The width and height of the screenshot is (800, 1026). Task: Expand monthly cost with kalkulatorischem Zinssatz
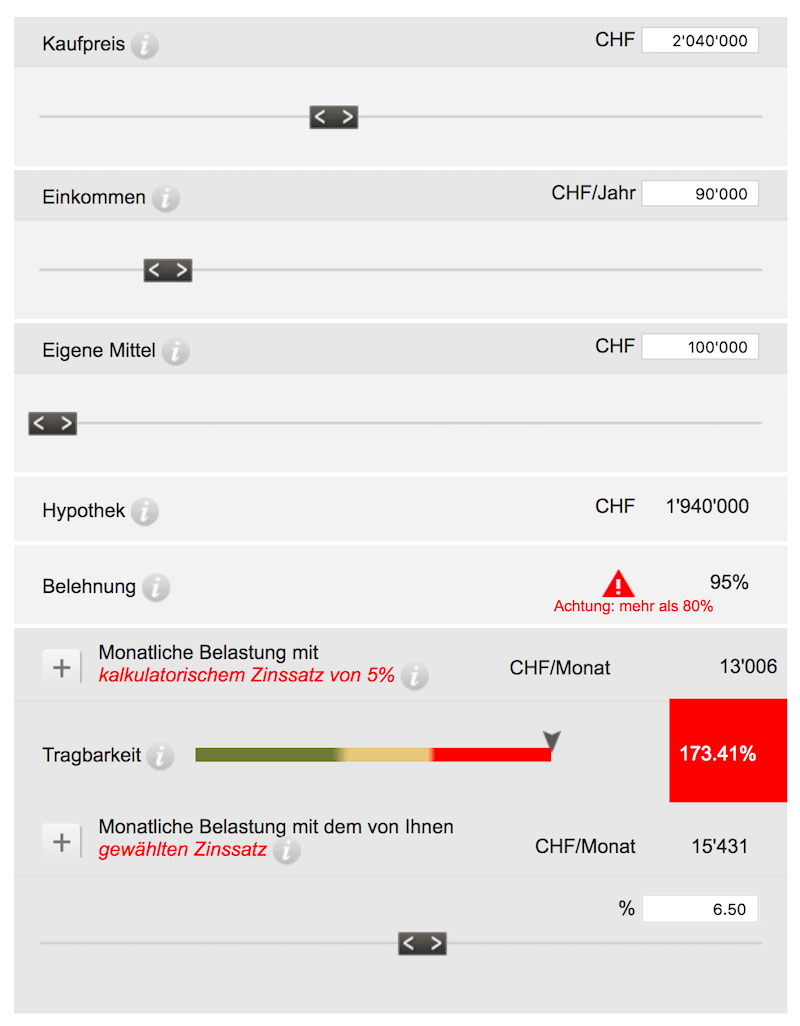click(61, 667)
